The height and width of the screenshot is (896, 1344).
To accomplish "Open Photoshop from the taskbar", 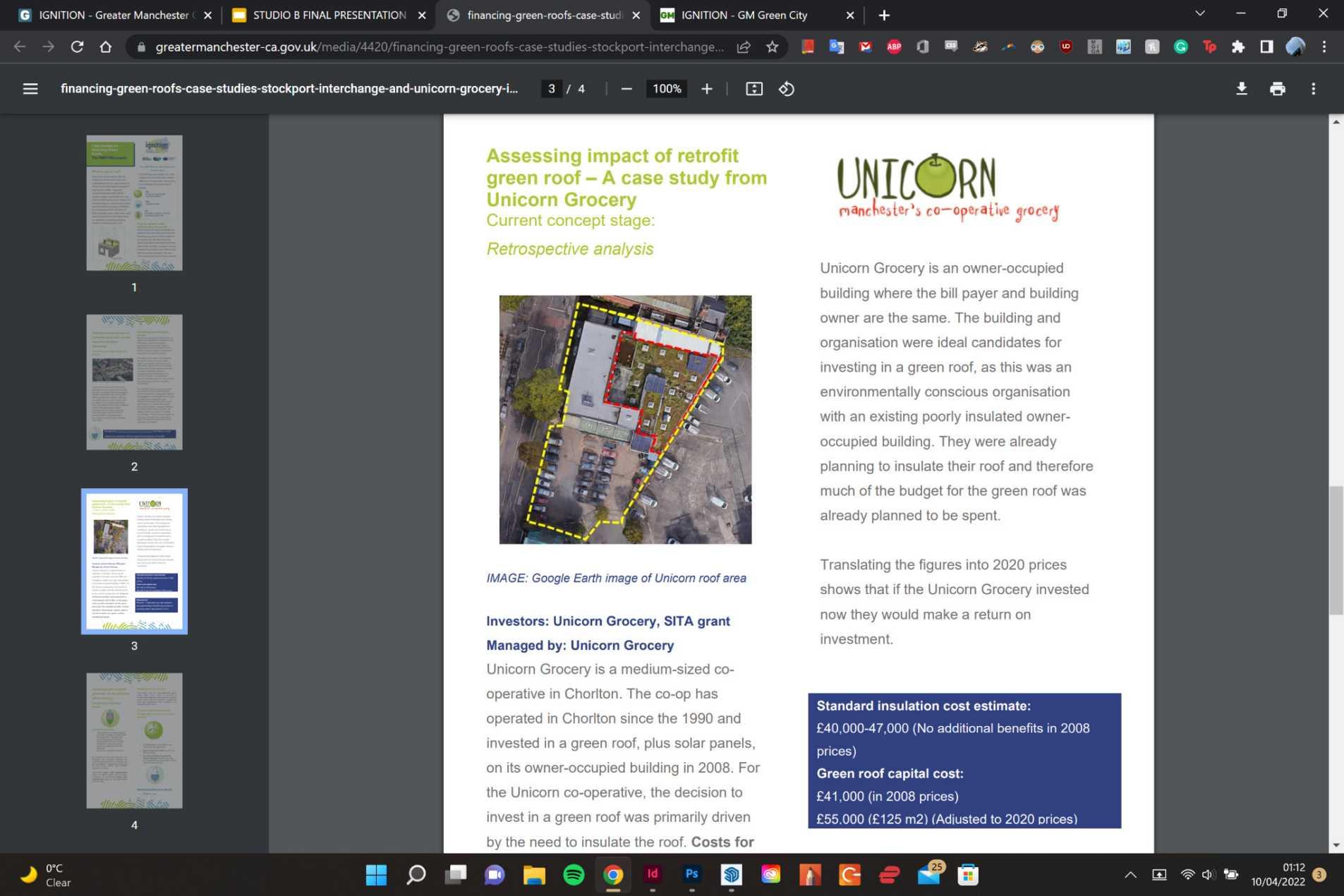I will click(x=692, y=875).
